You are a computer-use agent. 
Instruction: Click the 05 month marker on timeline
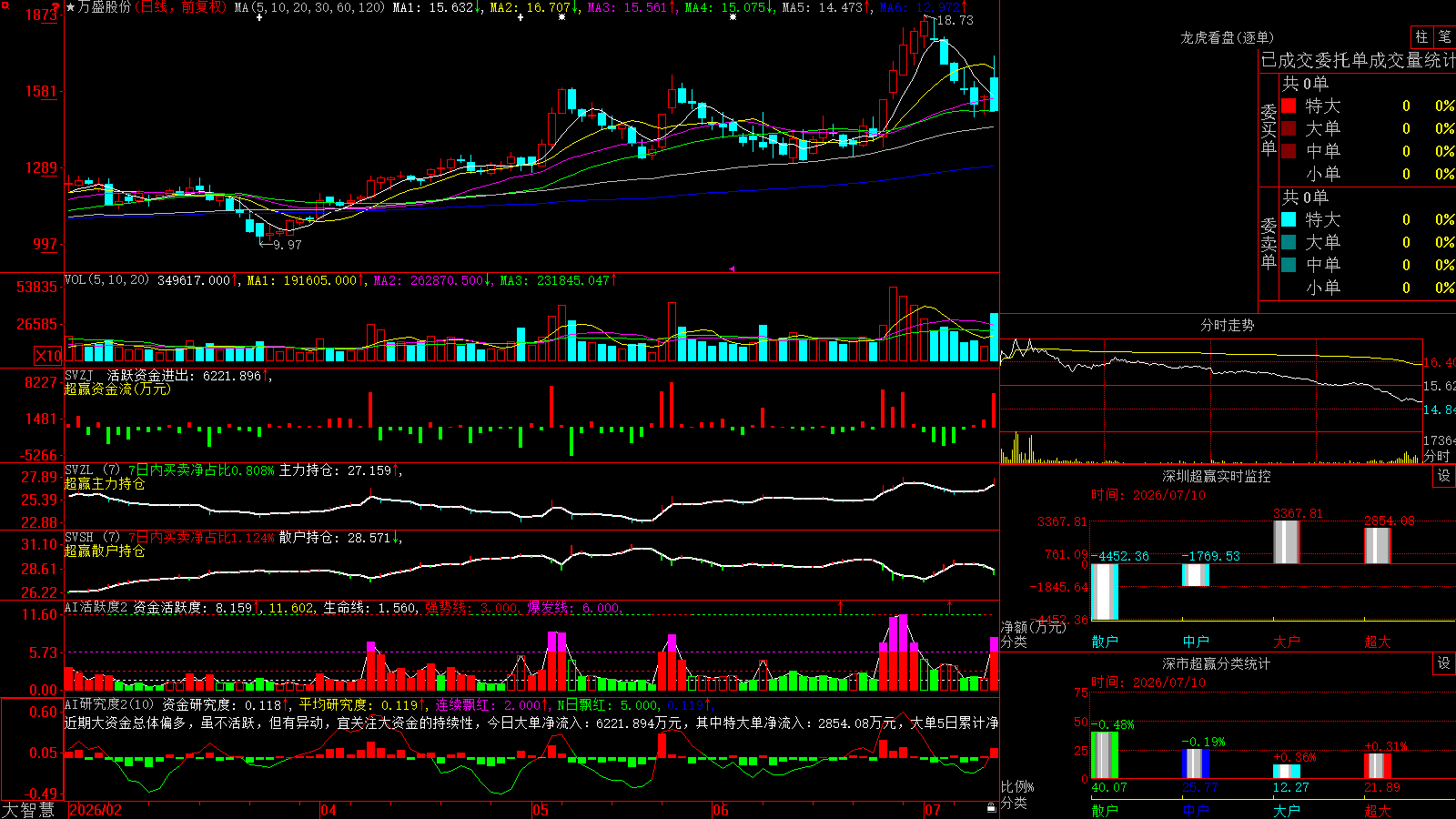pos(541,810)
